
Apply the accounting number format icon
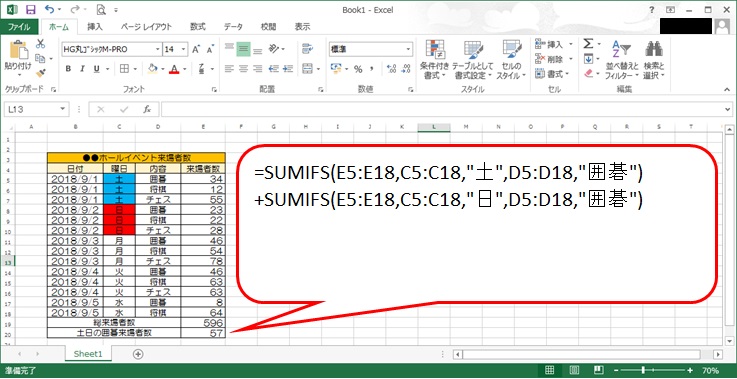coord(336,69)
